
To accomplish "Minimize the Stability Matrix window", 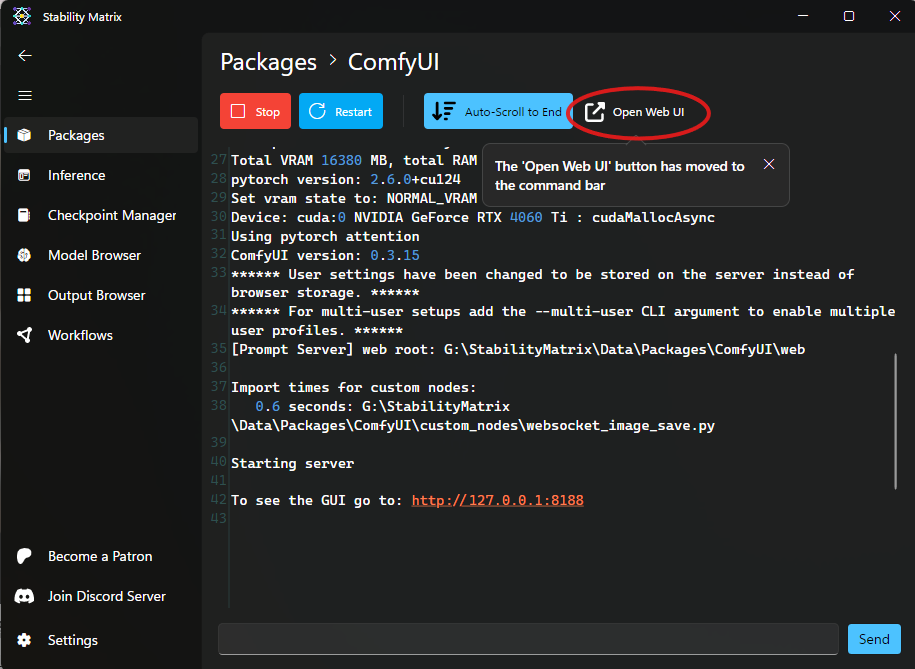I will (x=804, y=16).
